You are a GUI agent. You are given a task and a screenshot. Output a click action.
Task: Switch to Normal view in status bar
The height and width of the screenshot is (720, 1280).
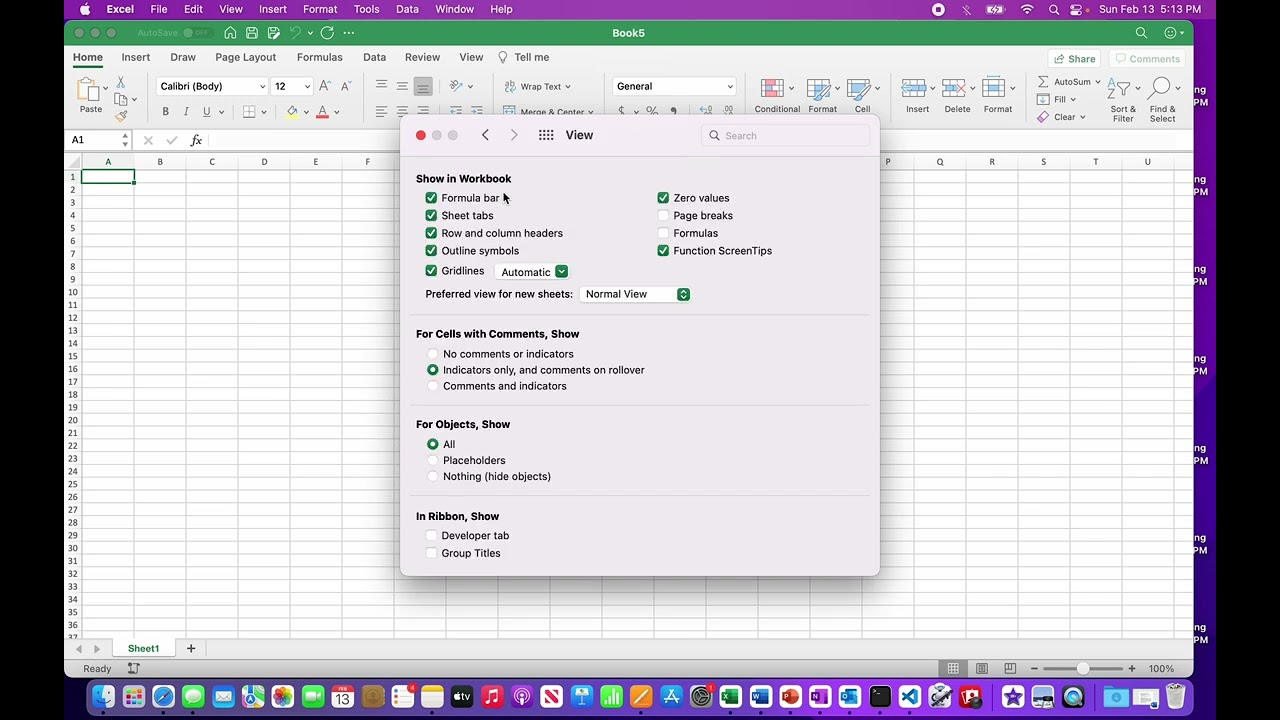click(x=953, y=668)
